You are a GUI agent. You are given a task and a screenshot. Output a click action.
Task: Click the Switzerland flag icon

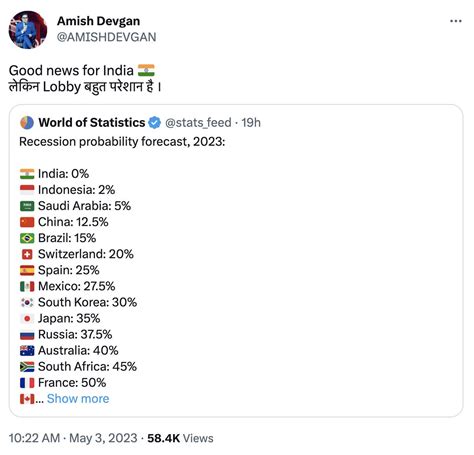tap(27, 254)
